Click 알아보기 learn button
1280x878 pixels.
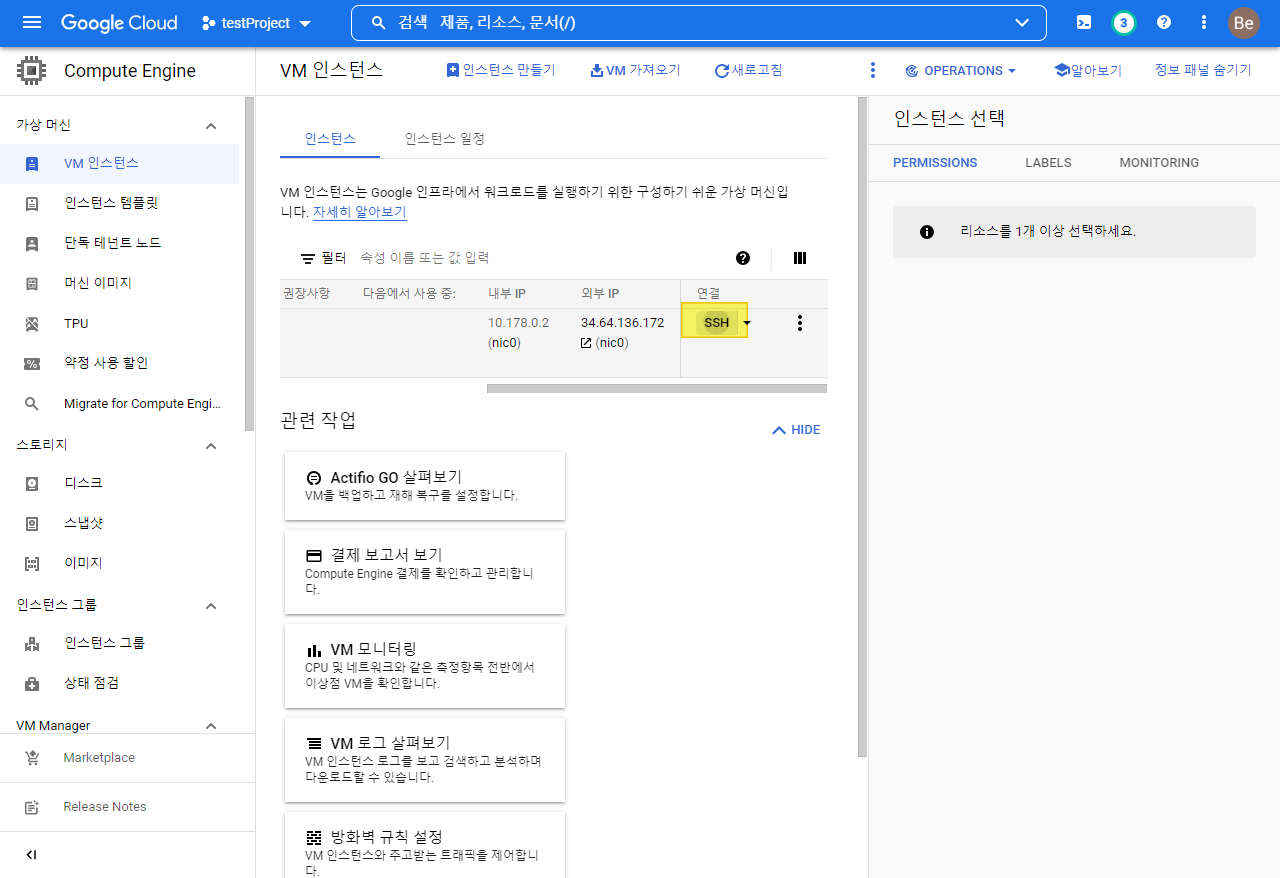pyautogui.click(x=1088, y=70)
